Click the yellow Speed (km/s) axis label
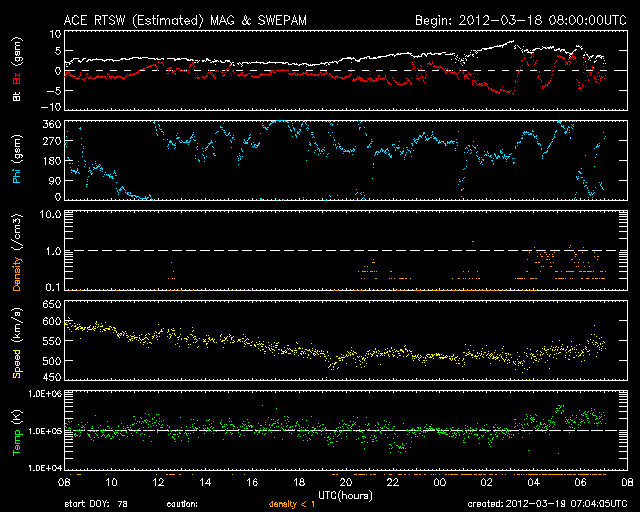The height and width of the screenshot is (512, 640). [16, 340]
